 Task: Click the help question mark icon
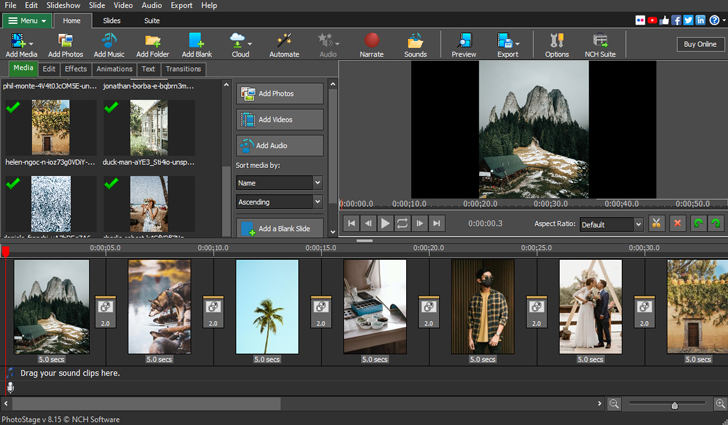coord(714,20)
